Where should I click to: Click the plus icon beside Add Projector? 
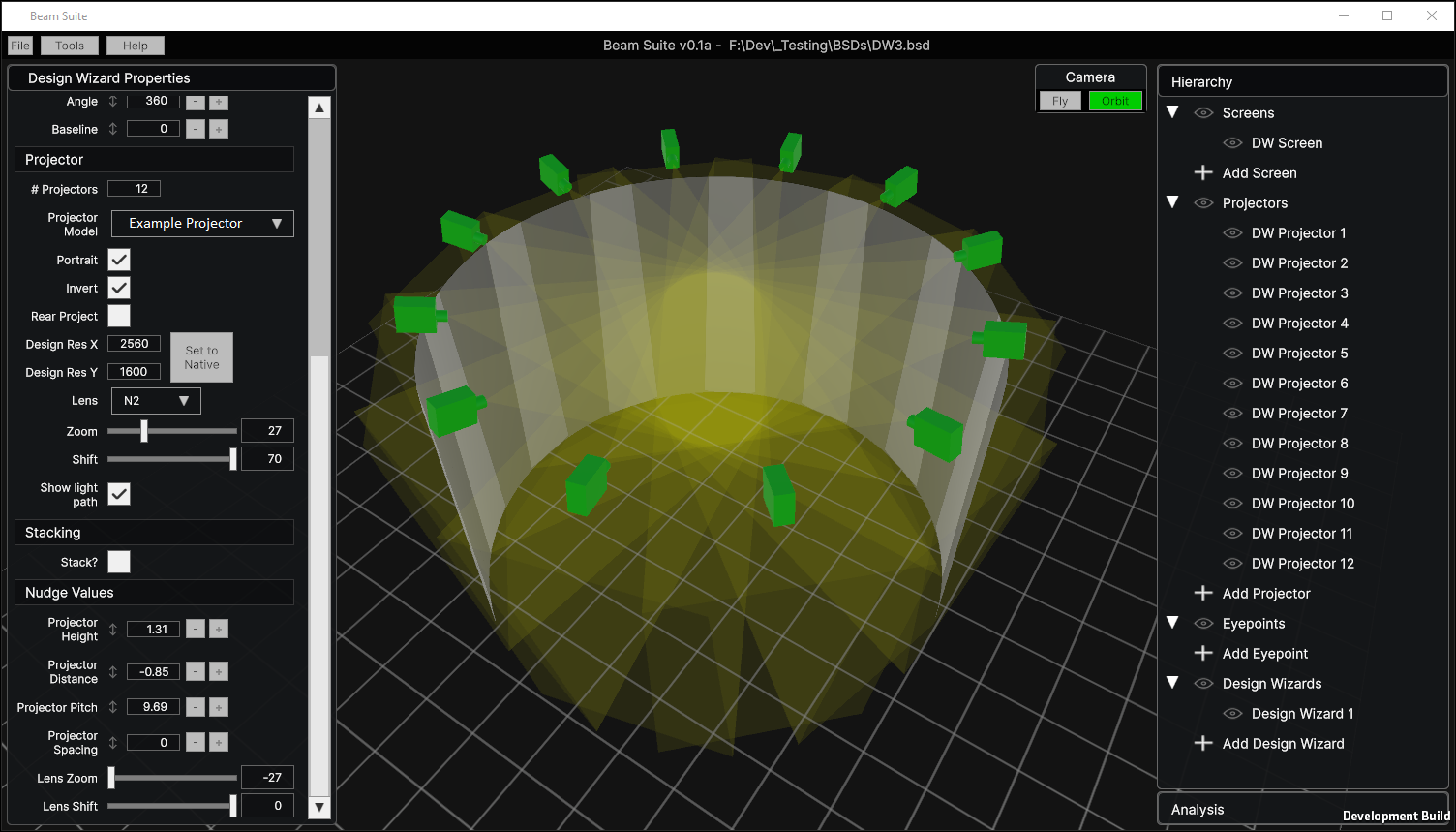pyautogui.click(x=1203, y=593)
